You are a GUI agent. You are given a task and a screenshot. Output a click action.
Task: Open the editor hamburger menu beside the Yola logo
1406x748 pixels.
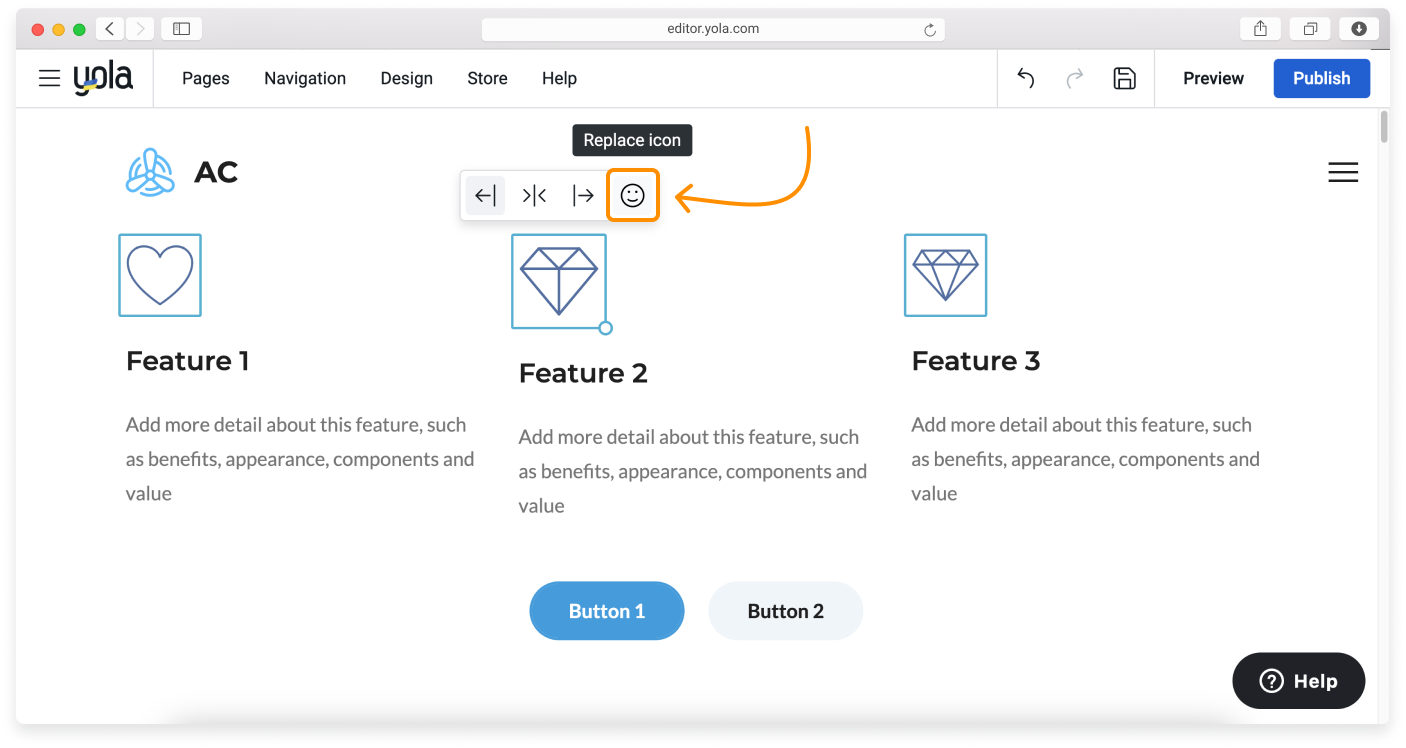click(x=49, y=78)
